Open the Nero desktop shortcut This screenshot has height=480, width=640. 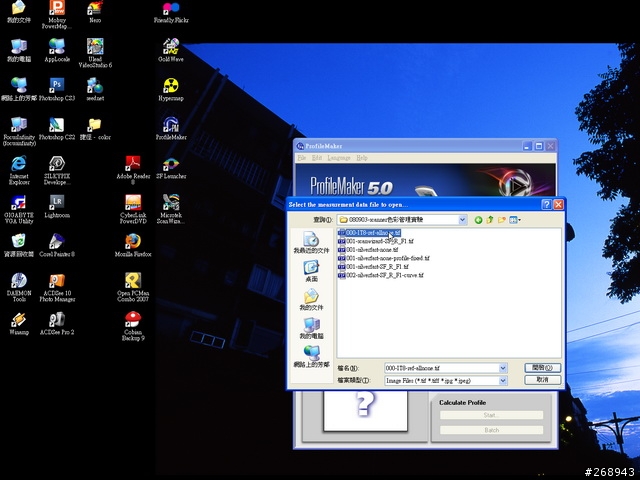point(95,12)
